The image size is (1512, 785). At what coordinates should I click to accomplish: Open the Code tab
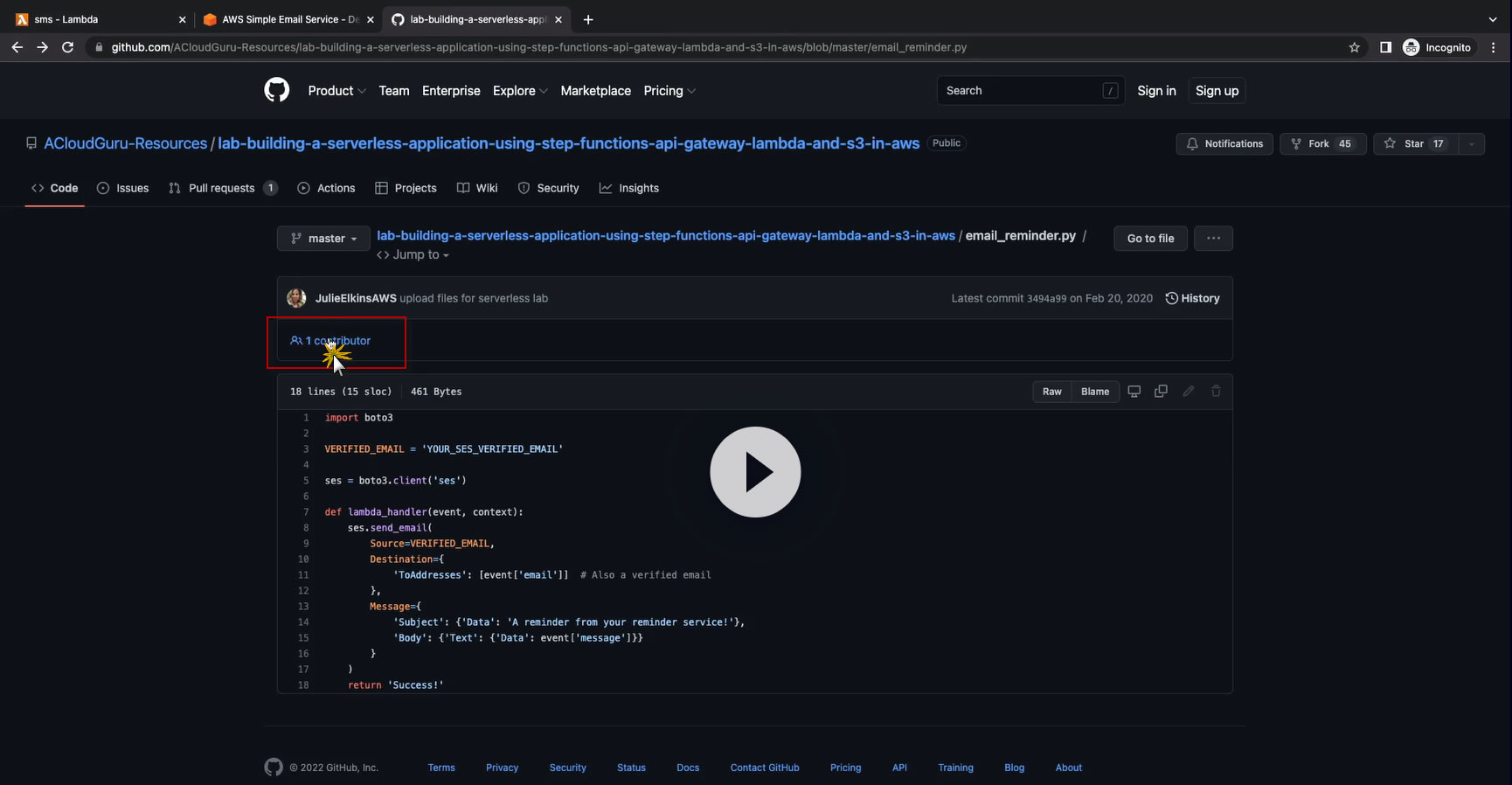[54, 188]
